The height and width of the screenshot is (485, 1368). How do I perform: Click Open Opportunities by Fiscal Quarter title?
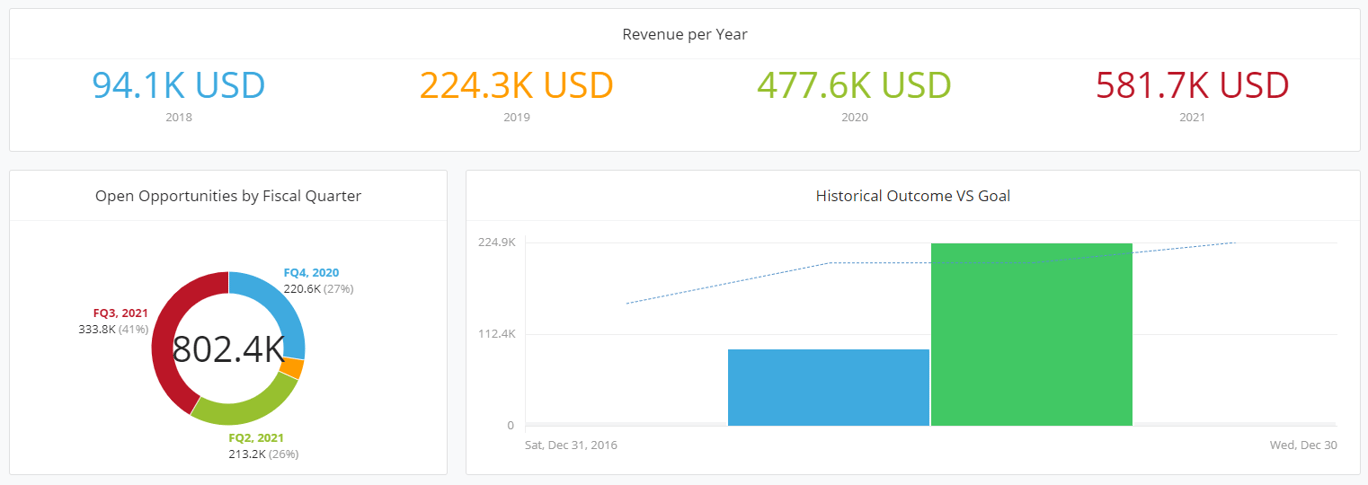tap(228, 196)
